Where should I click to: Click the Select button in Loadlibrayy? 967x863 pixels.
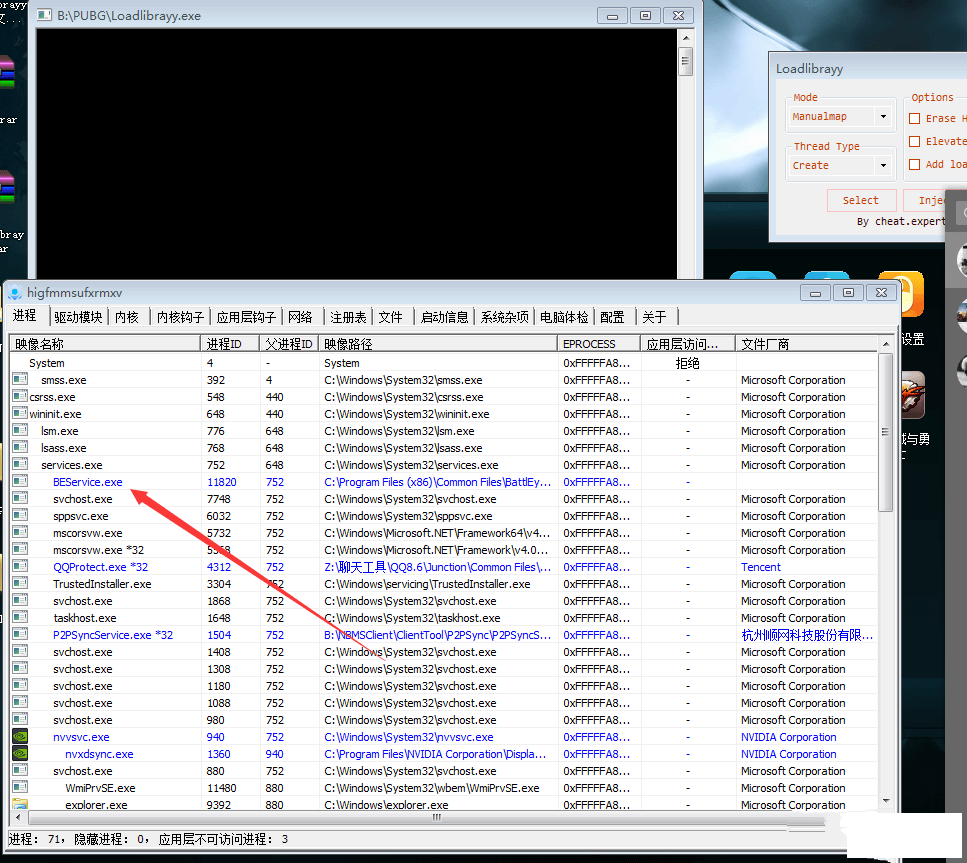[x=861, y=200]
